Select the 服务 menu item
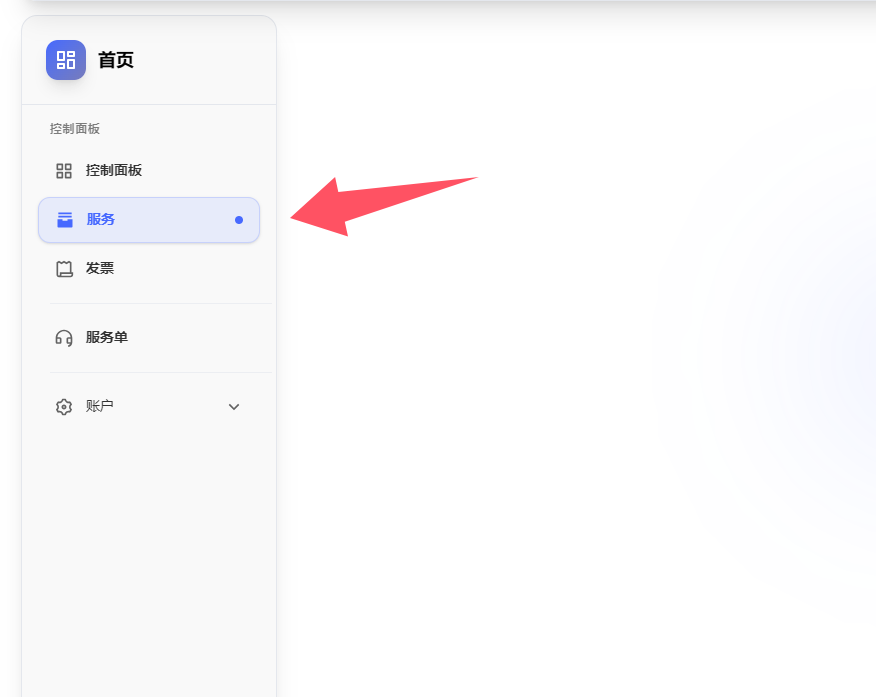 tap(149, 219)
